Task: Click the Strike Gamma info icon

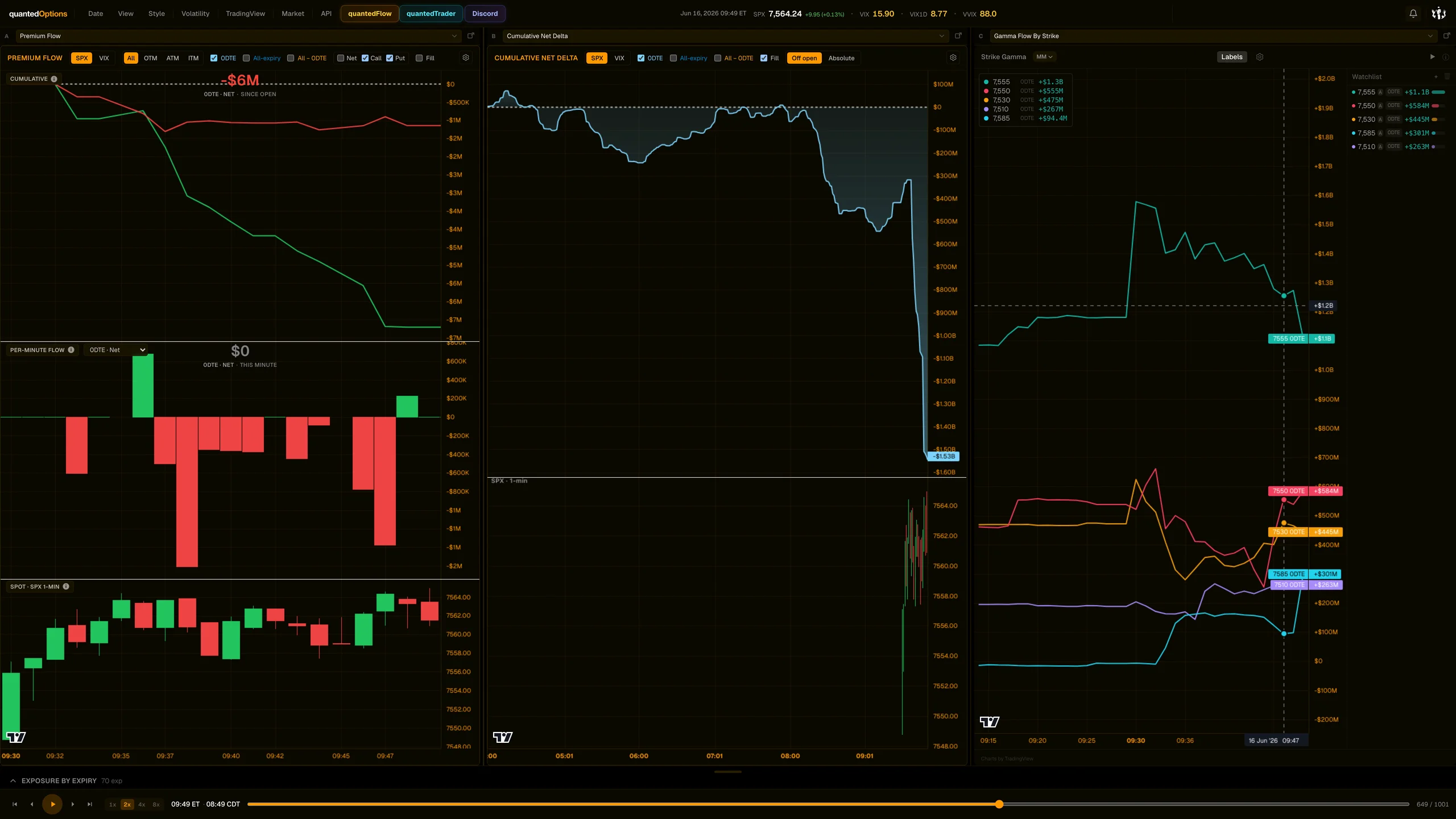Action: 1445,57
